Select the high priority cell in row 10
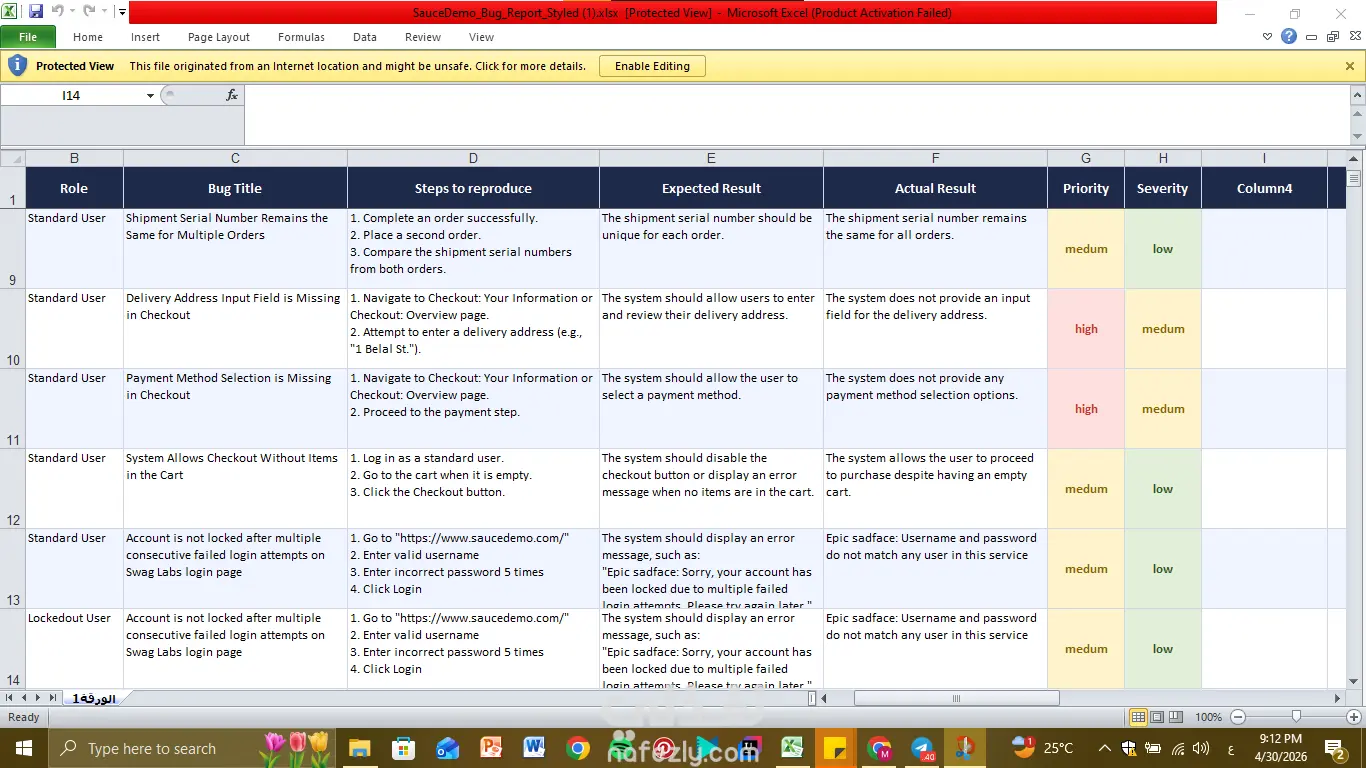 pyautogui.click(x=1086, y=329)
